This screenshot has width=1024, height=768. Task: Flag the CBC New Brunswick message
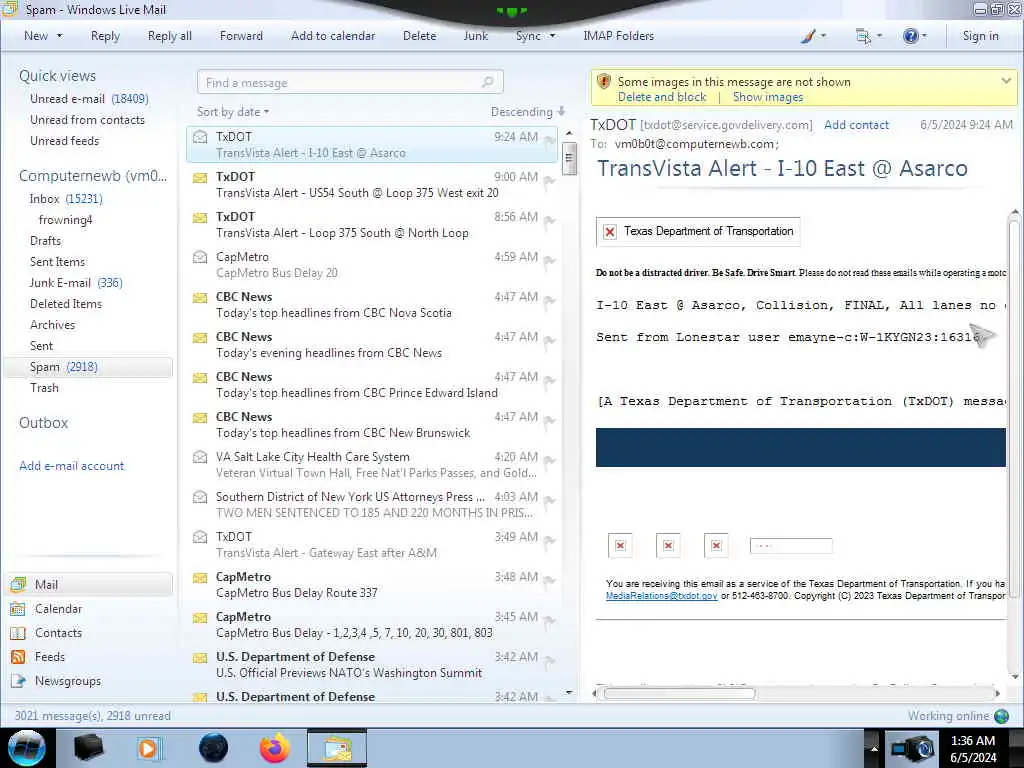click(549, 421)
